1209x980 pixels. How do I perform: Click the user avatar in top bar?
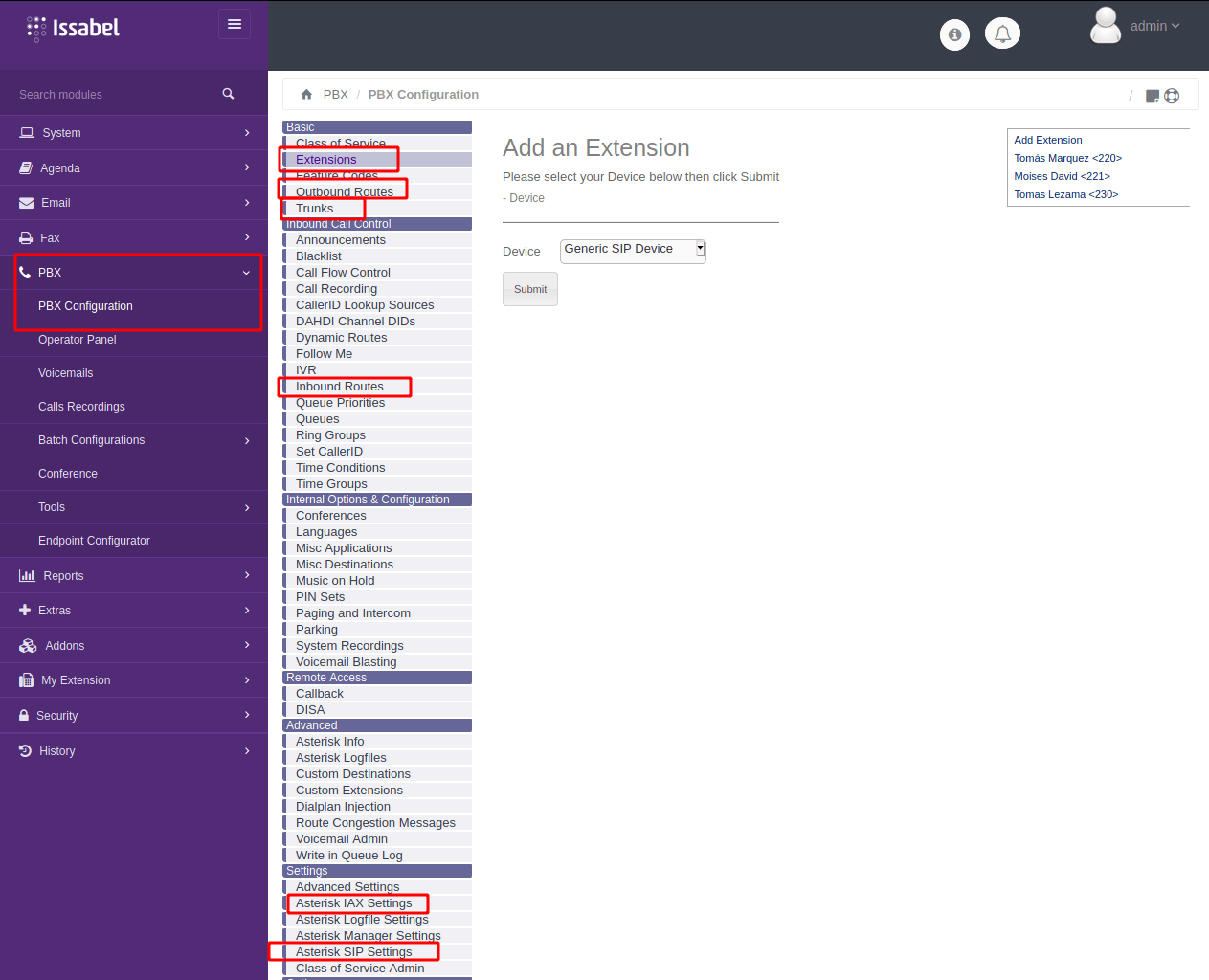coord(1106,27)
